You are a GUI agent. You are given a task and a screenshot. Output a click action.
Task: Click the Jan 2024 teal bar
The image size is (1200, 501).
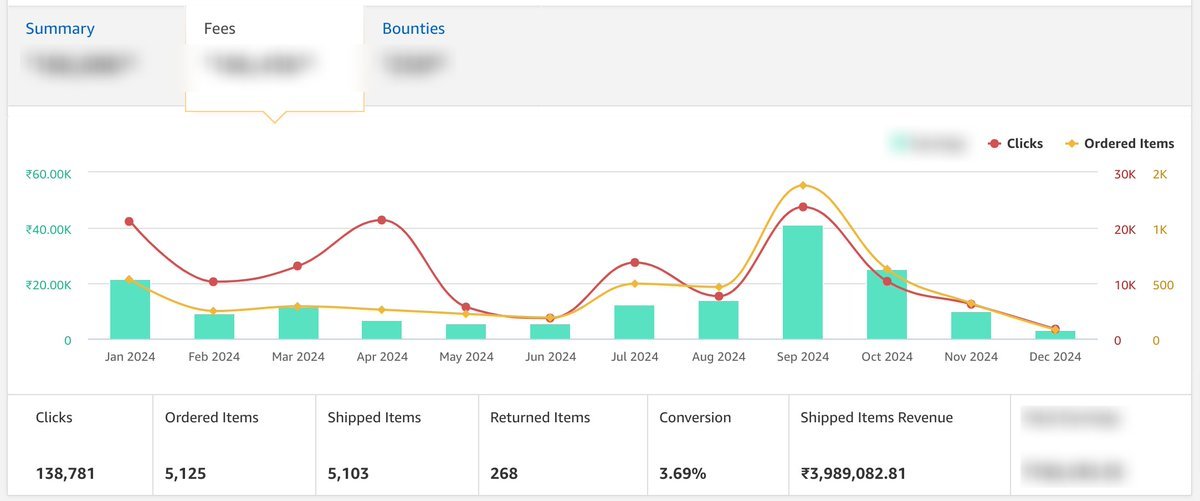130,310
